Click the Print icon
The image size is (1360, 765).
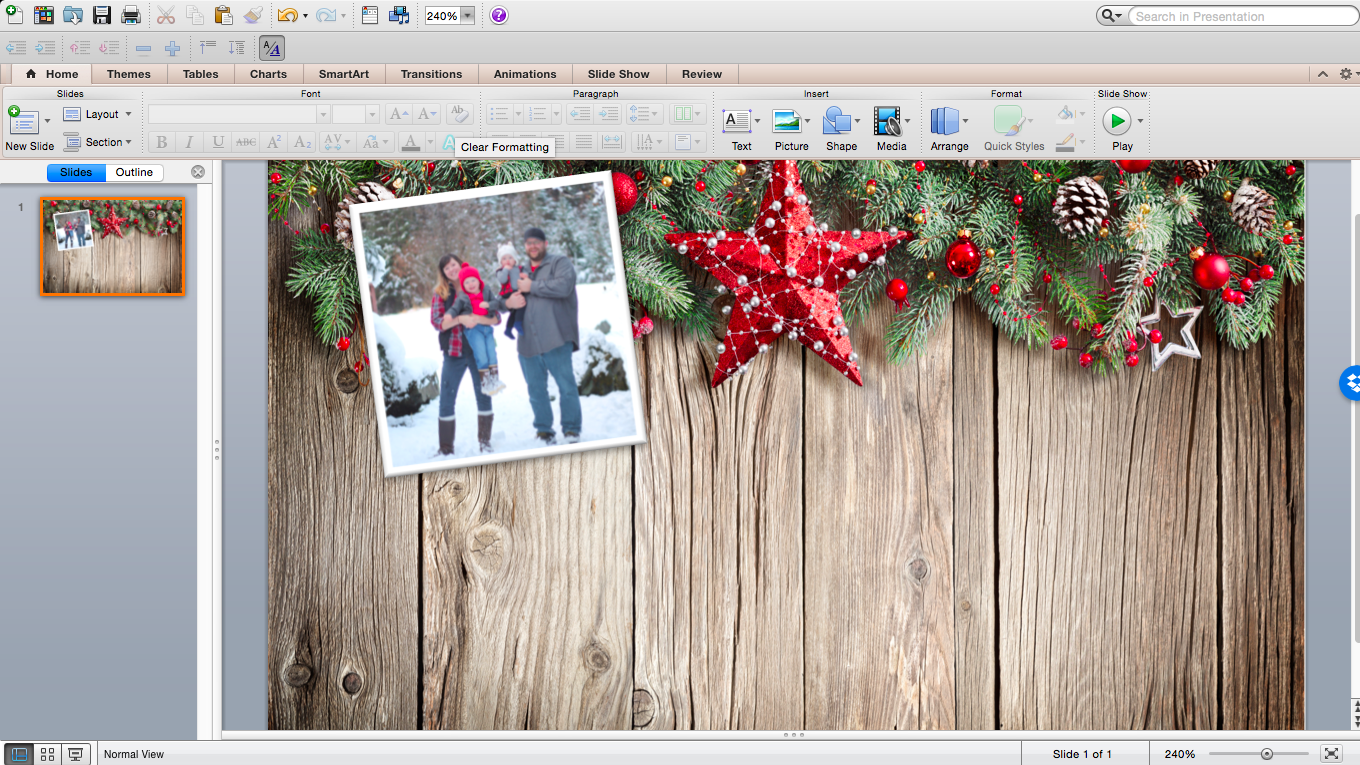pyautogui.click(x=131, y=15)
